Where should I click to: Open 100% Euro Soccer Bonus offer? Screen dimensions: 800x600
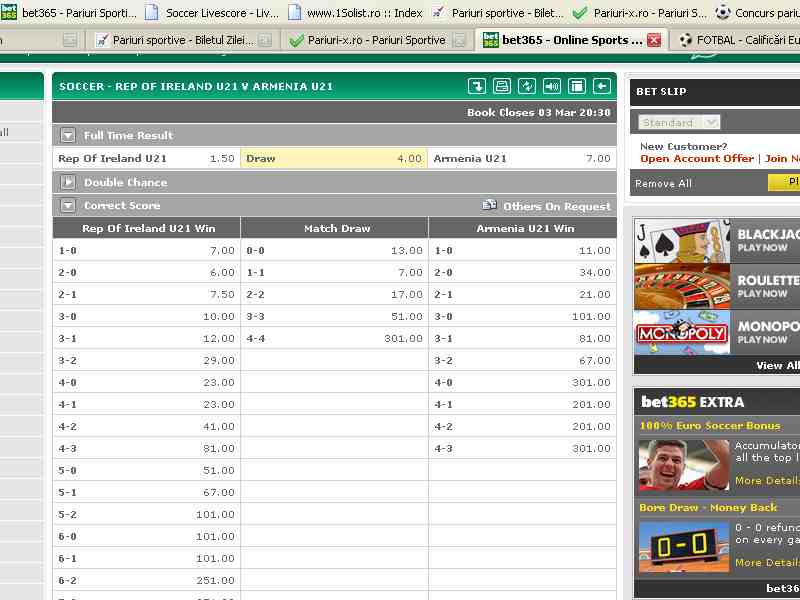tap(710, 426)
